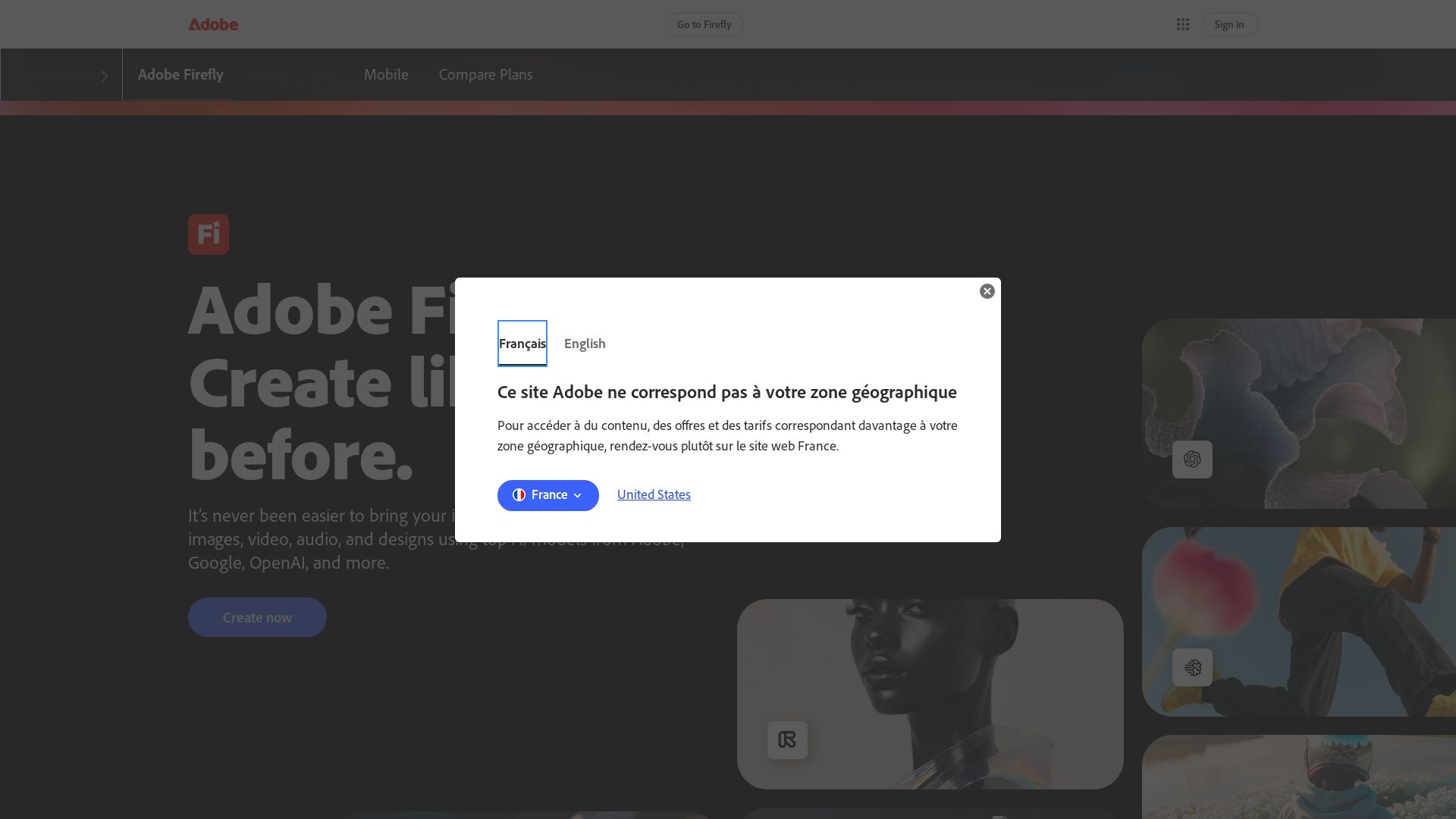Image resolution: width=1456 pixels, height=819 pixels.
Task: Open the France country dropdown
Action: tap(548, 495)
